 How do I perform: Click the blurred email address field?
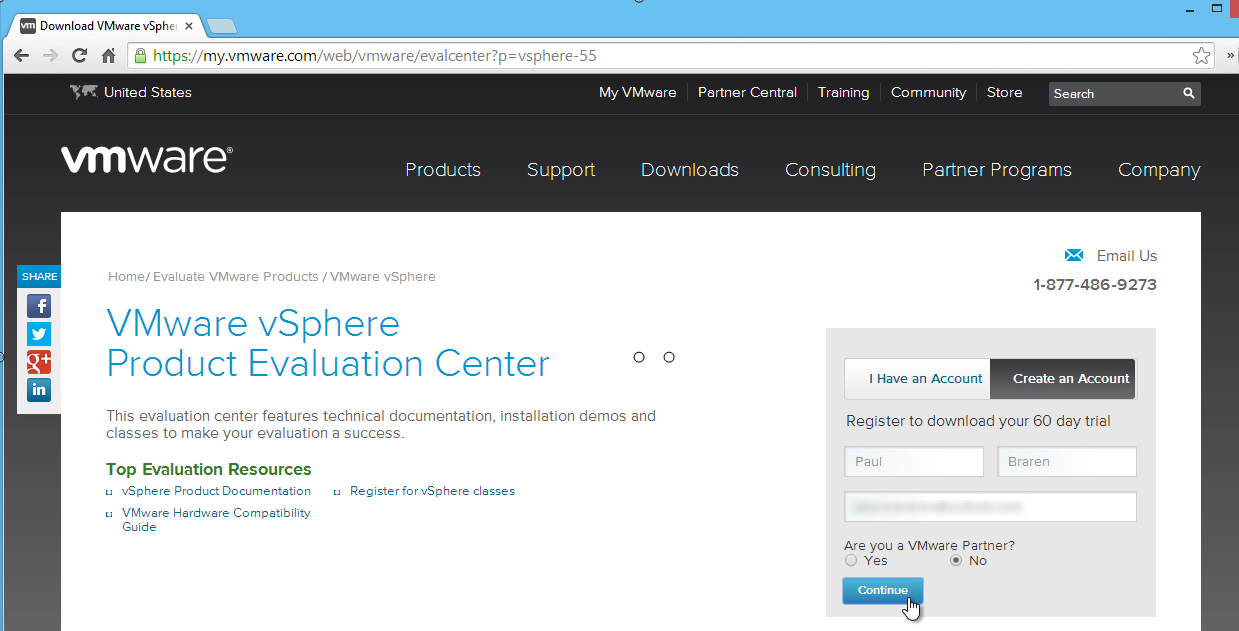(x=991, y=507)
